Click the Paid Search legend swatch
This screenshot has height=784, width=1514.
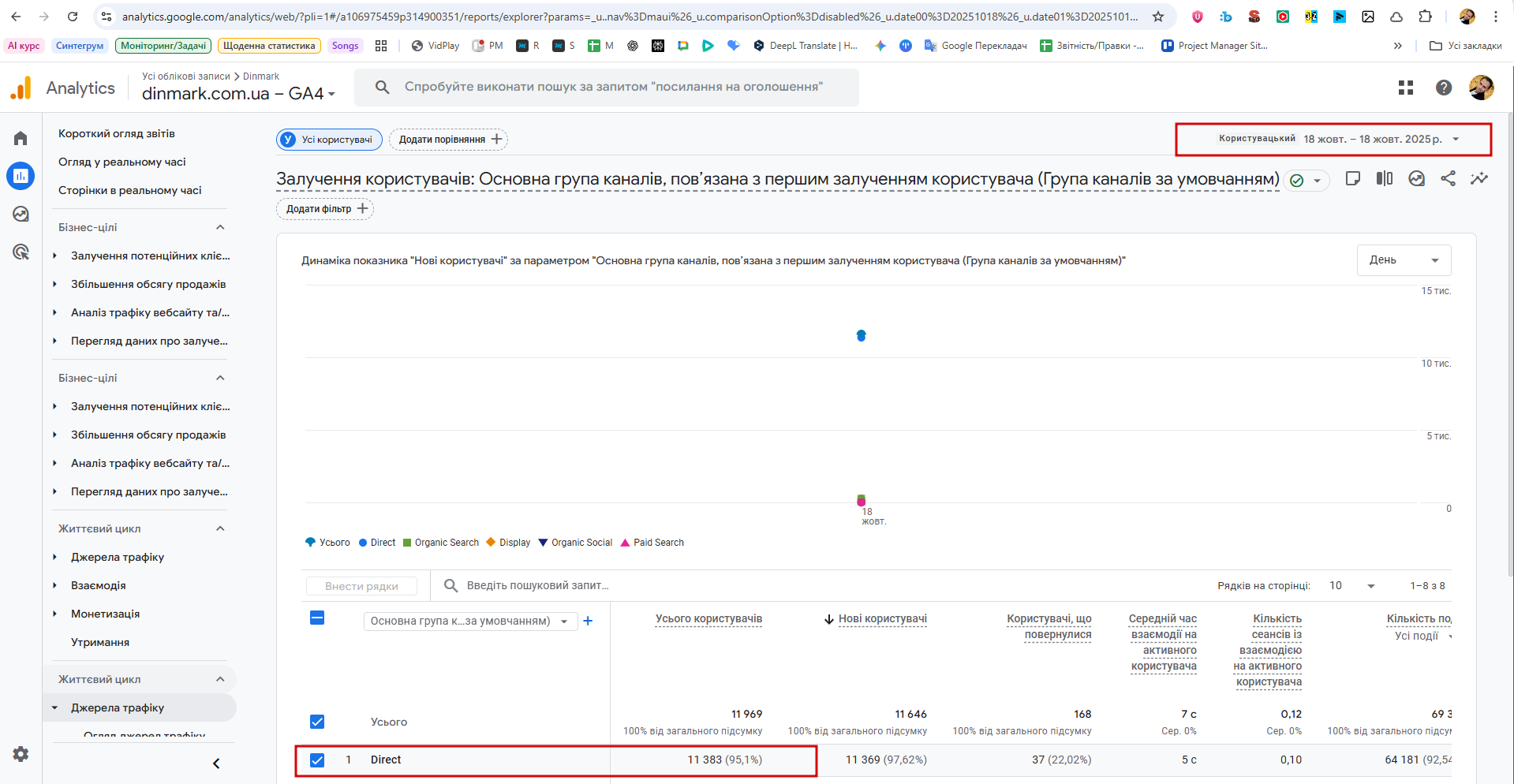tap(625, 543)
